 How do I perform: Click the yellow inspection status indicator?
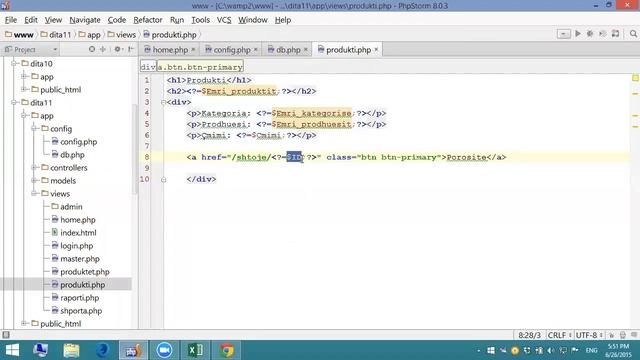tap(635, 78)
